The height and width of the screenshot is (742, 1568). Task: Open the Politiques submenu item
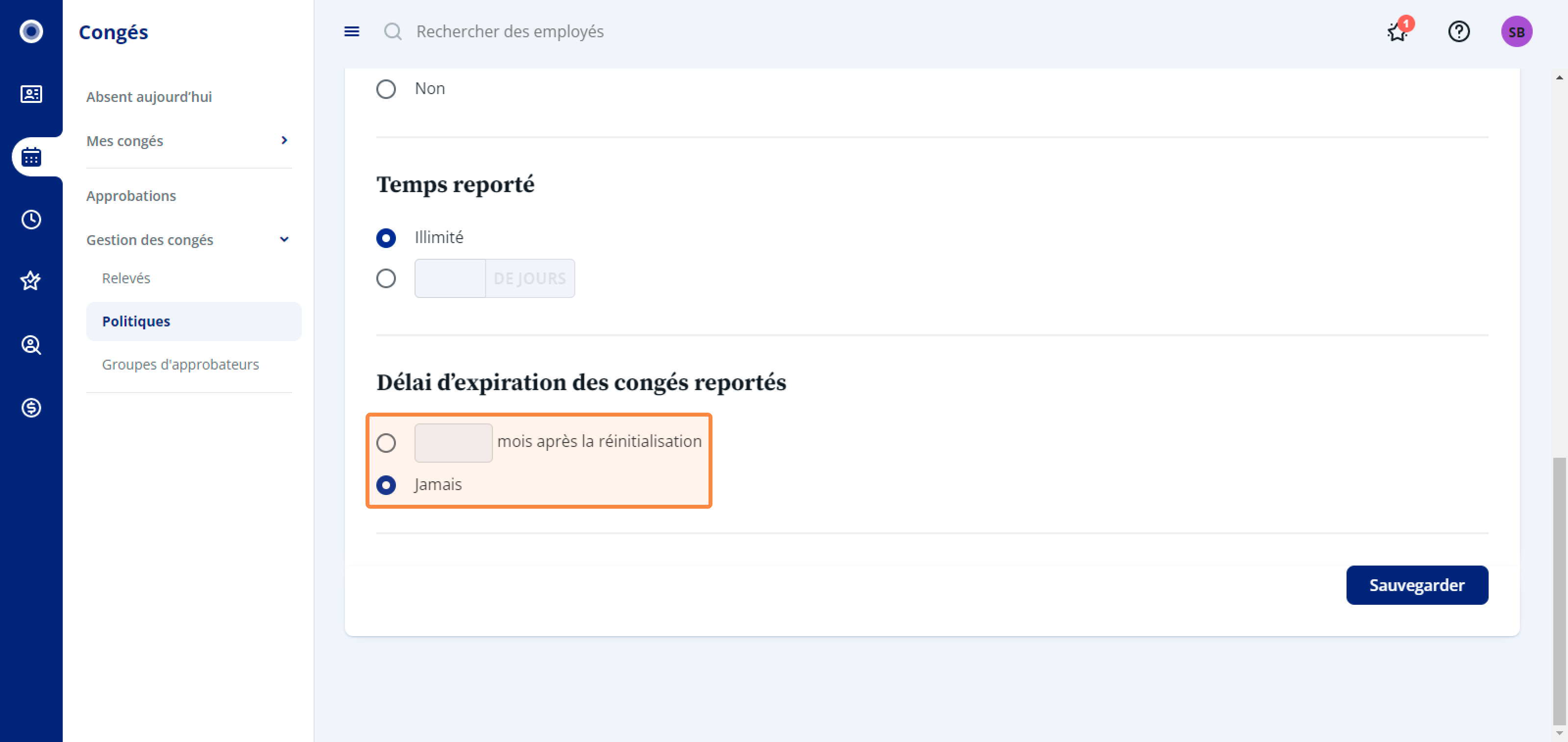tap(194, 322)
